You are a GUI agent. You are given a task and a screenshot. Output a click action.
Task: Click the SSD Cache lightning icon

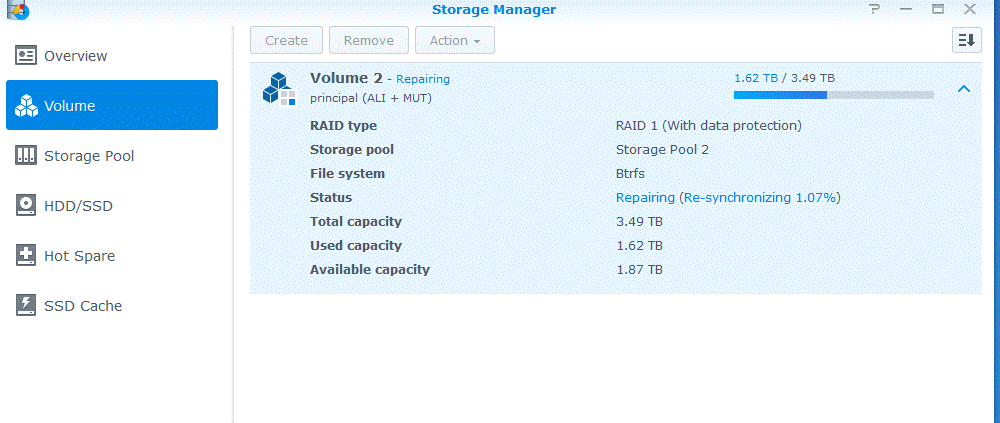coord(27,306)
